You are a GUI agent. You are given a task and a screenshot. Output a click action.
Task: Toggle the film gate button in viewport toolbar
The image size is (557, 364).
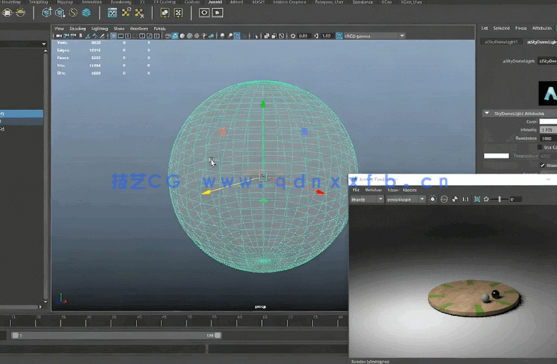[121, 36]
